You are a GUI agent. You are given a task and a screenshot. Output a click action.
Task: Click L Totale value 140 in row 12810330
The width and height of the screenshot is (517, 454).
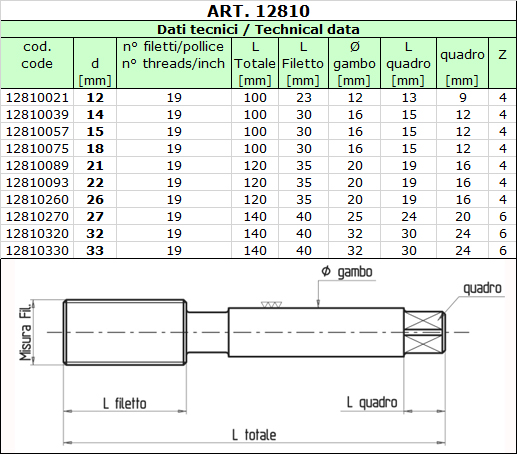point(255,251)
